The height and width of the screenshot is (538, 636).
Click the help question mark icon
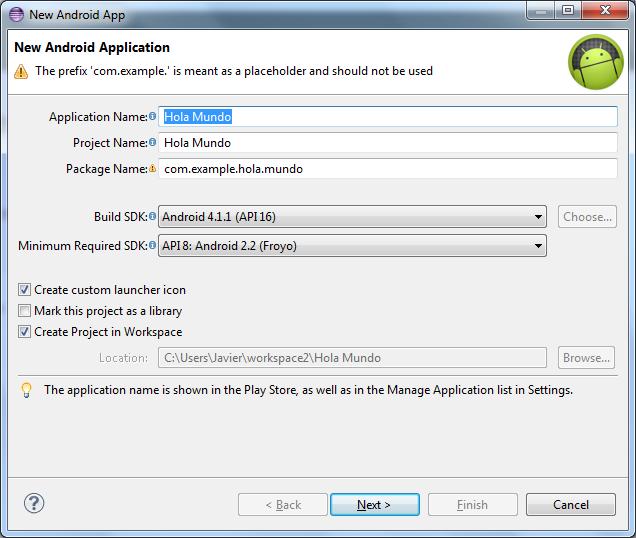34,503
